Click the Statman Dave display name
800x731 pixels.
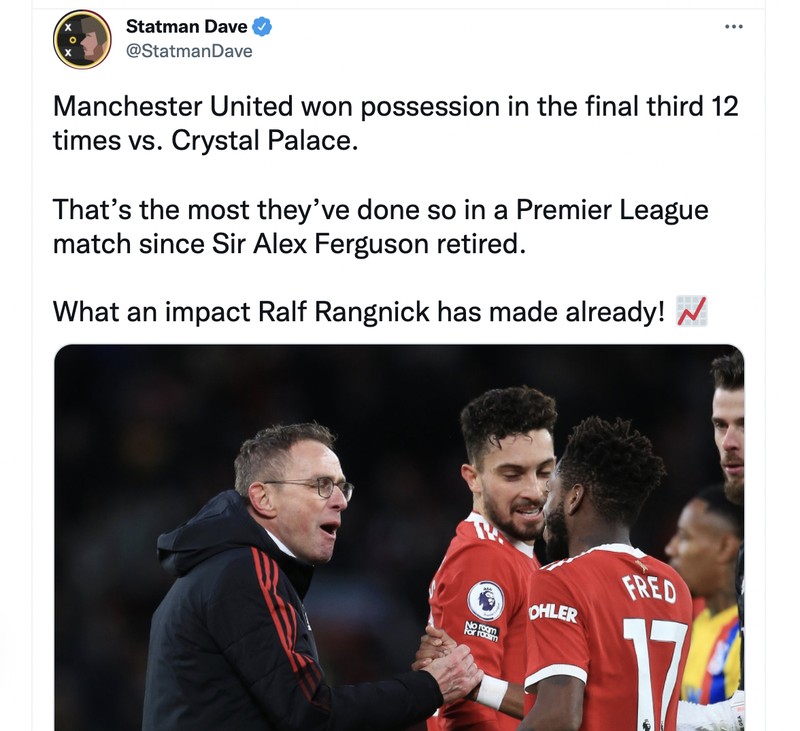point(186,27)
